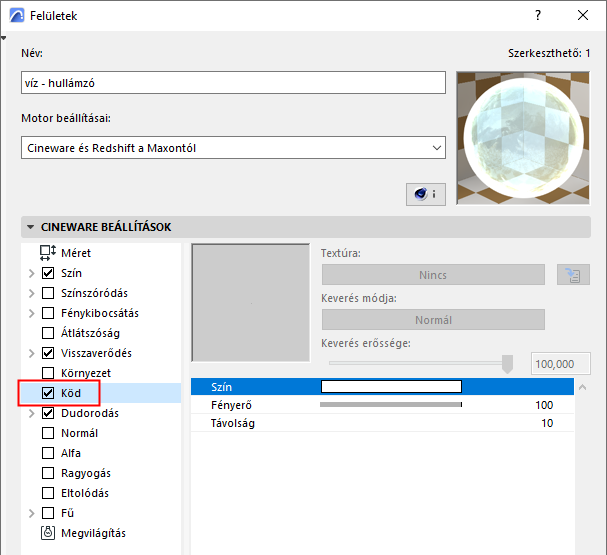Select the Megvilágítás lighting icon
The height and width of the screenshot is (555, 607).
point(48,533)
